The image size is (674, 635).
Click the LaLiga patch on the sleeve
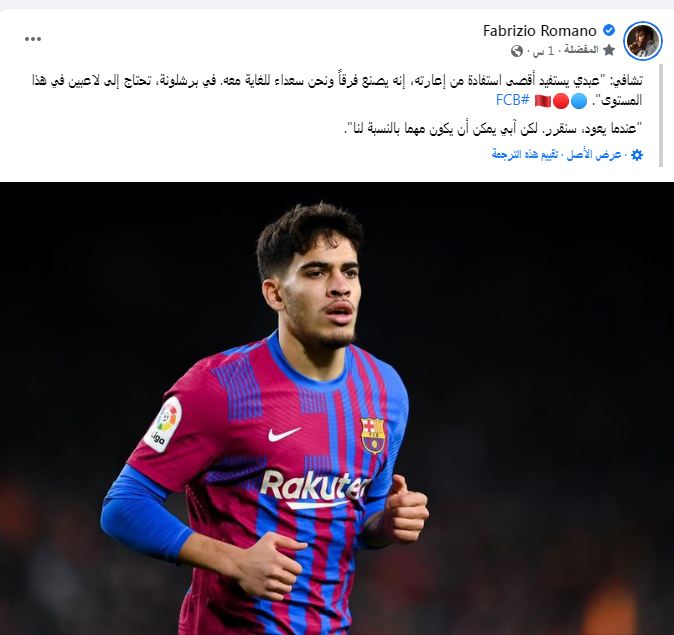tap(163, 424)
